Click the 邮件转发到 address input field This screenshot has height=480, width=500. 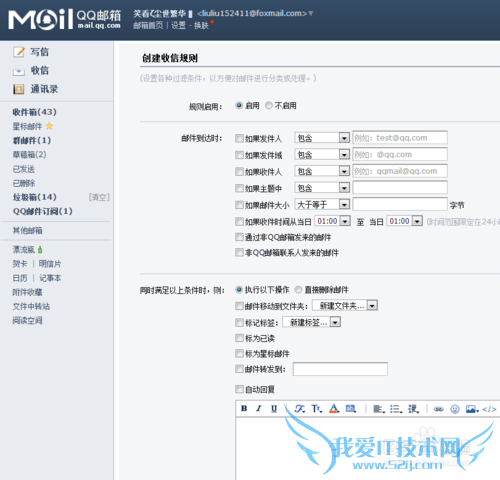point(340,369)
